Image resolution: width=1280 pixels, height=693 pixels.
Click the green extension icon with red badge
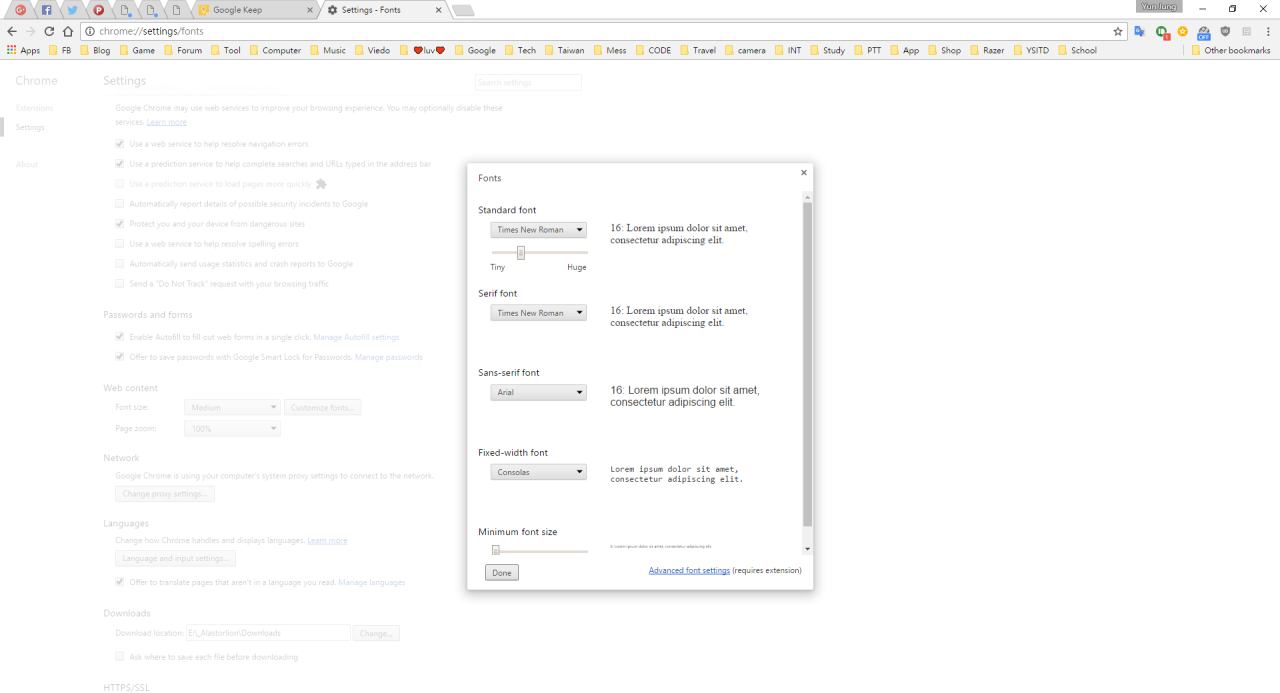pos(1162,32)
